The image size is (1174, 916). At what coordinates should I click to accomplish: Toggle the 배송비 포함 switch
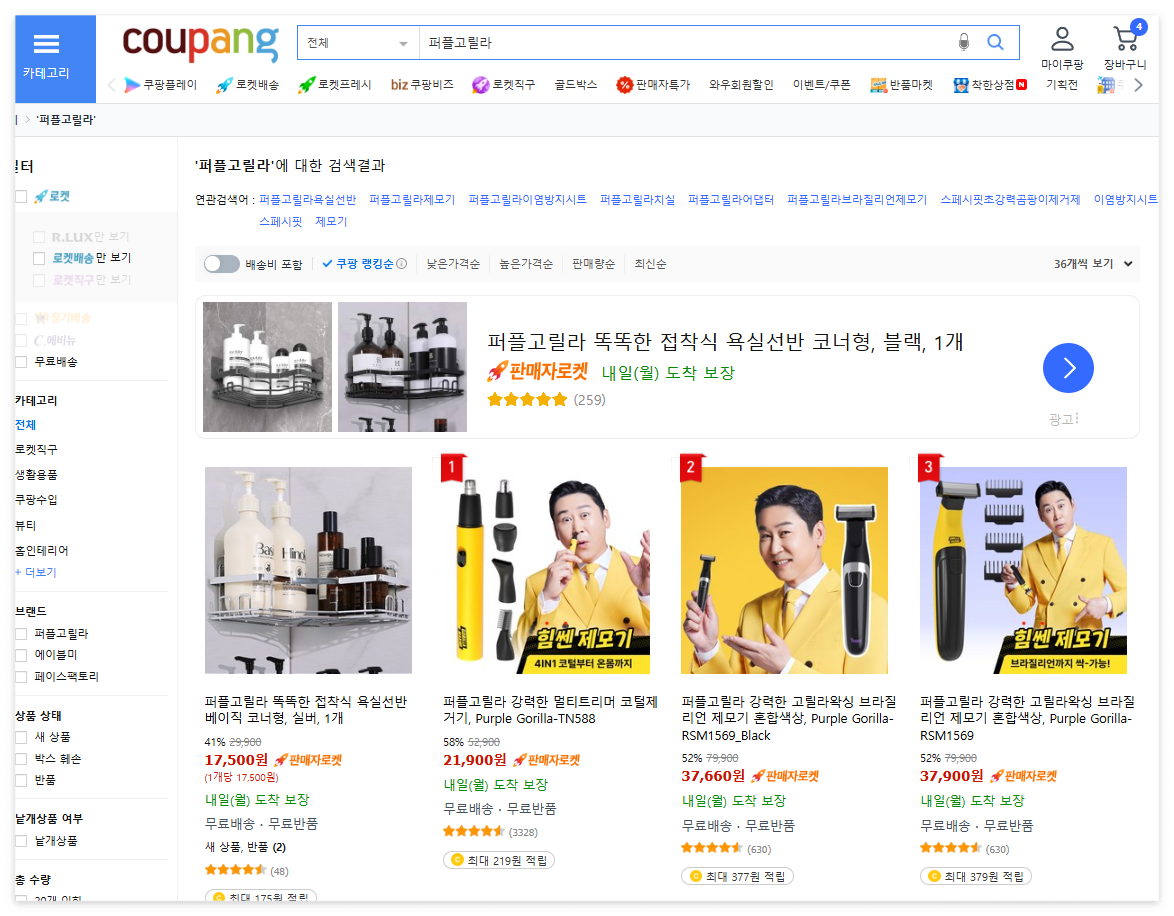point(222,264)
